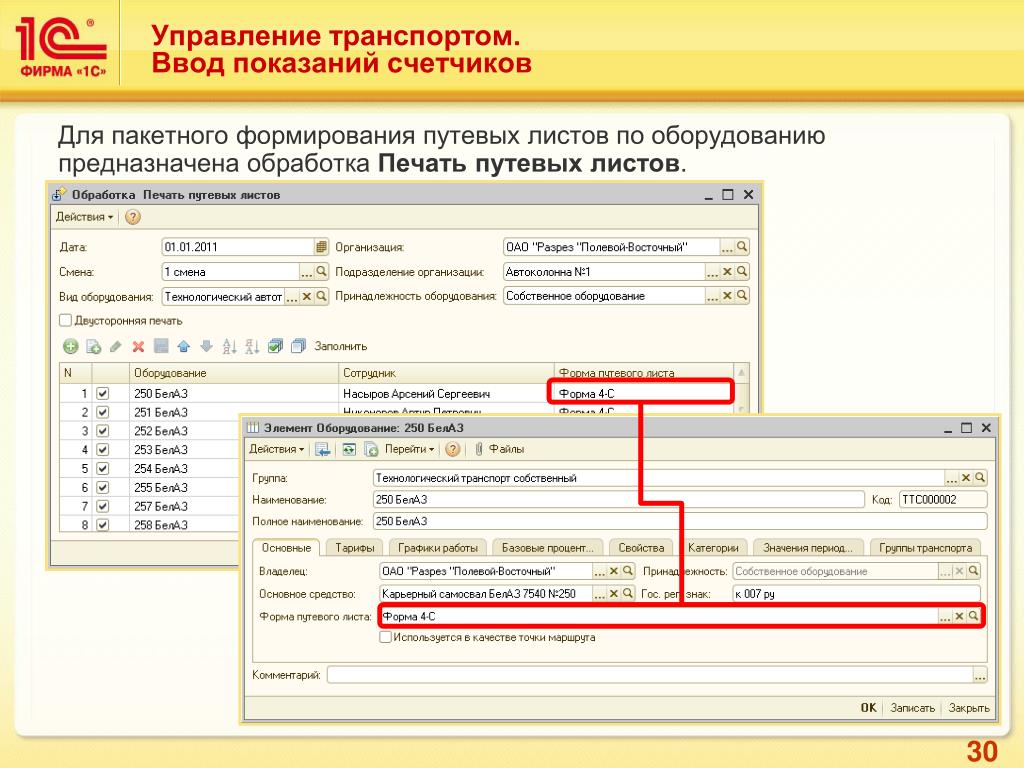The image size is (1024, 768).
Task: Open the lookup magnifier for the Организация field
Action: tap(742, 247)
